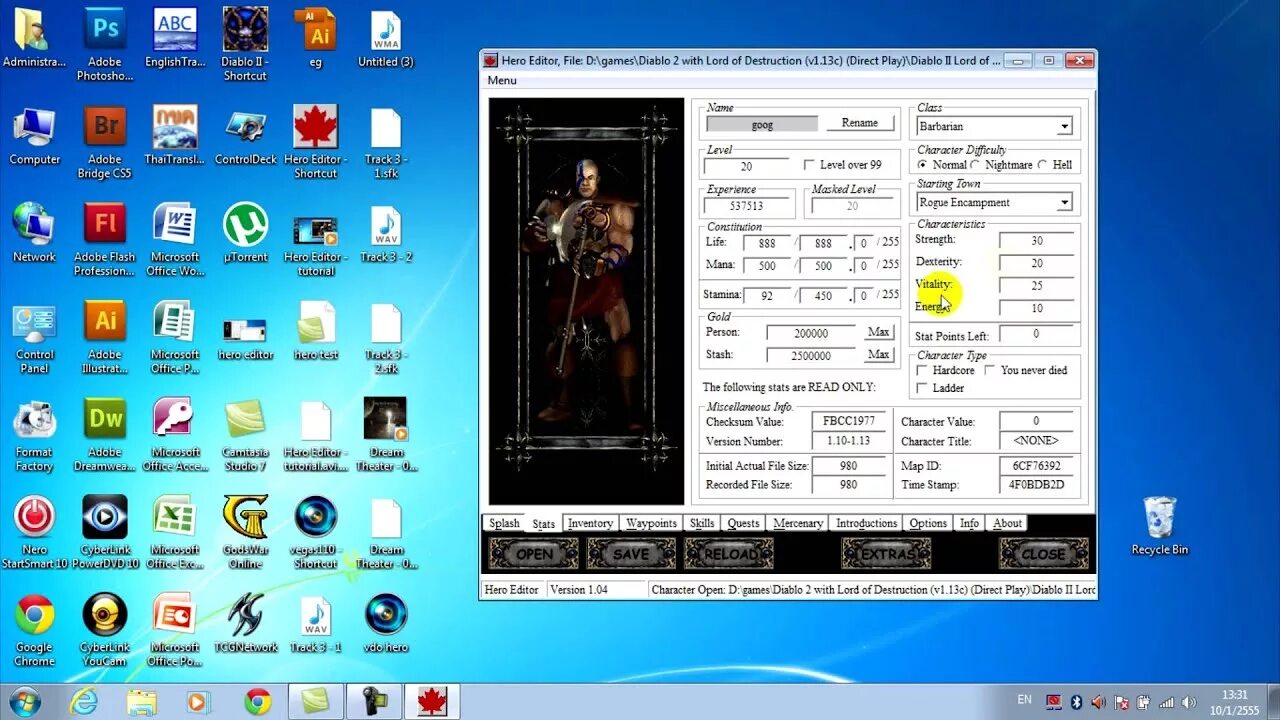Screen dimensions: 1280x720
Task: Select Untitled (3) WMA file icon
Action: point(386,40)
